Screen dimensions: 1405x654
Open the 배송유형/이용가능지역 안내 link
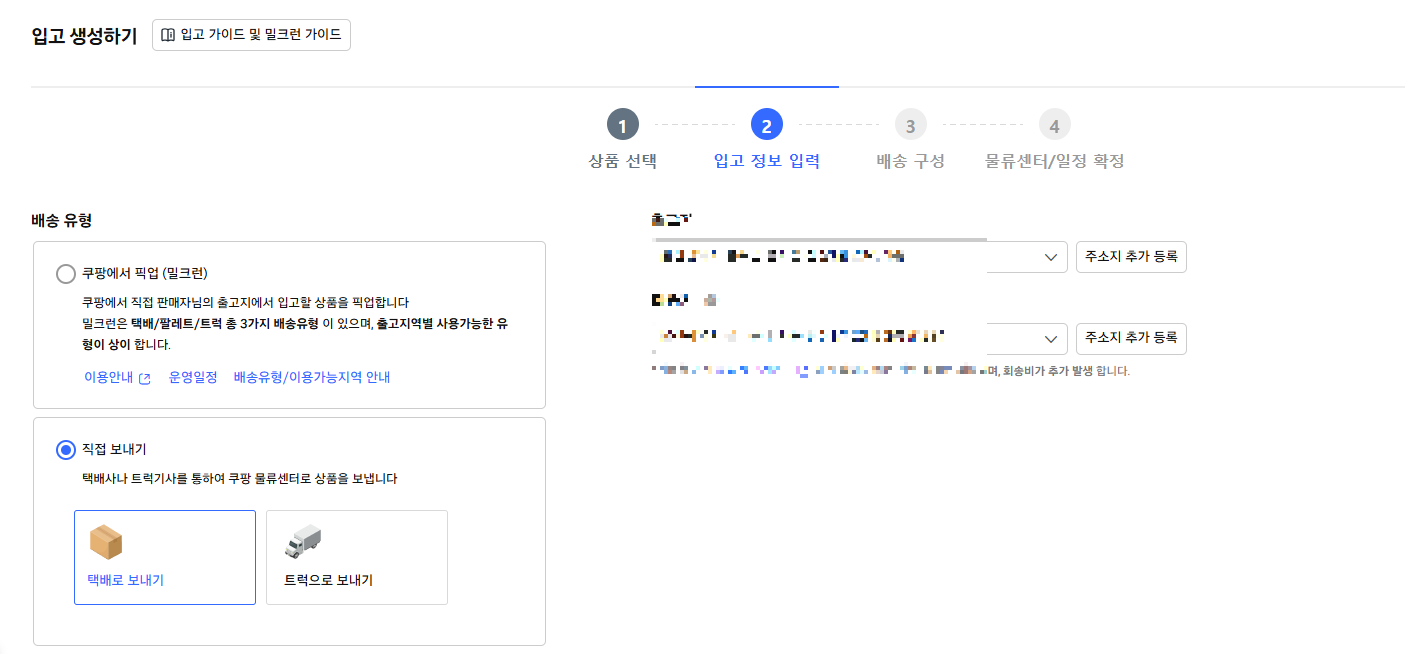[312, 378]
